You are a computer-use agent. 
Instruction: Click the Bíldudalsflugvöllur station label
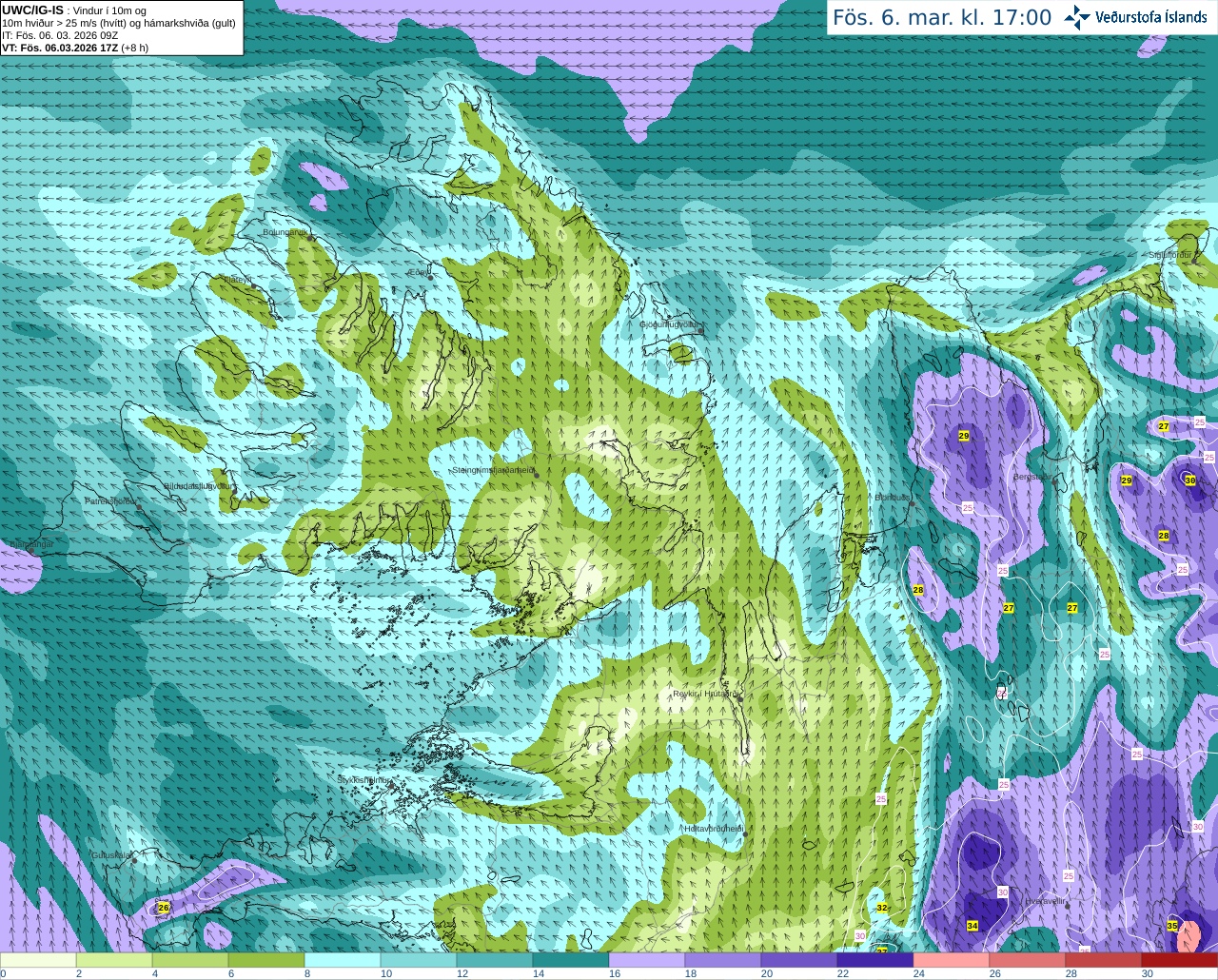[199, 486]
